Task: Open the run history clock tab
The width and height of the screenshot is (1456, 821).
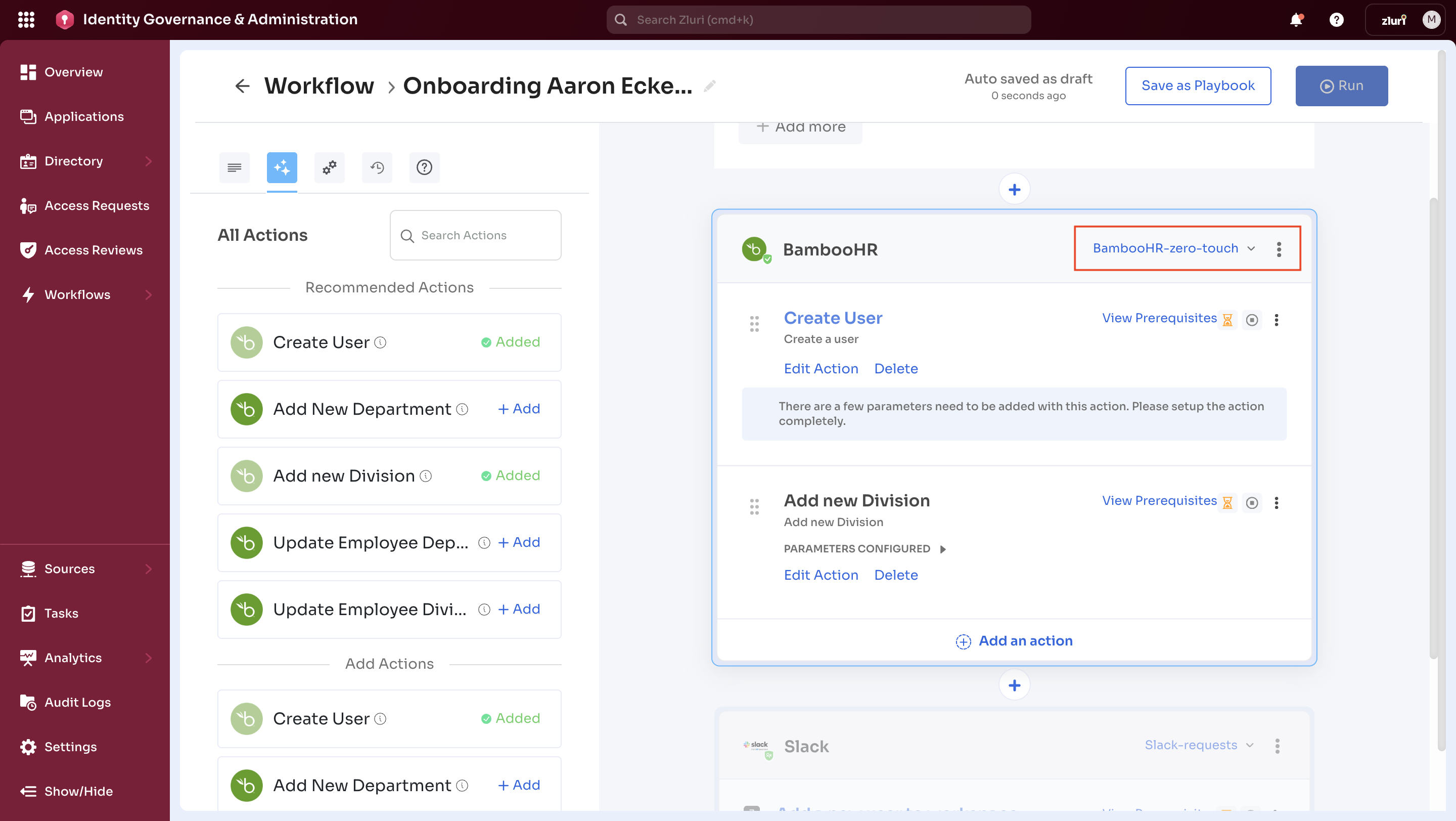Action: click(x=377, y=167)
